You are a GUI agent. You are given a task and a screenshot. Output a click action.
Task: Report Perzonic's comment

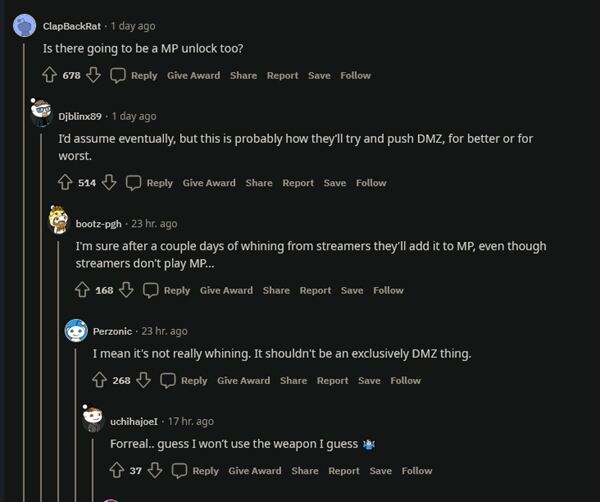click(x=333, y=380)
